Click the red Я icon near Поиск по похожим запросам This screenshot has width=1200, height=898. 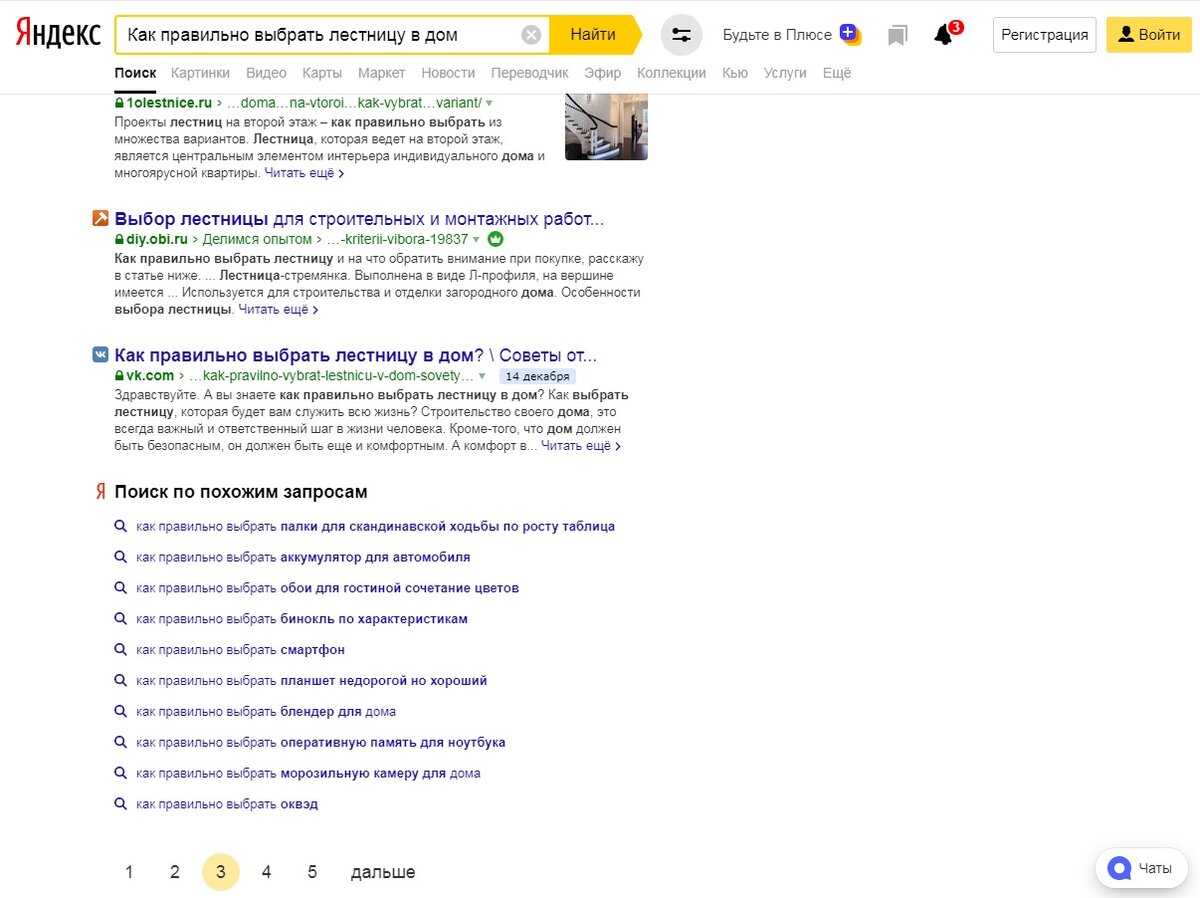point(100,492)
